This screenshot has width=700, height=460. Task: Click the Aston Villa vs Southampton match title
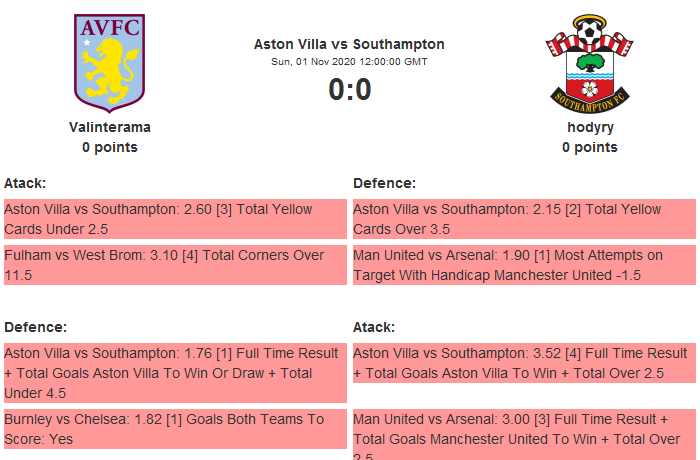tap(349, 44)
